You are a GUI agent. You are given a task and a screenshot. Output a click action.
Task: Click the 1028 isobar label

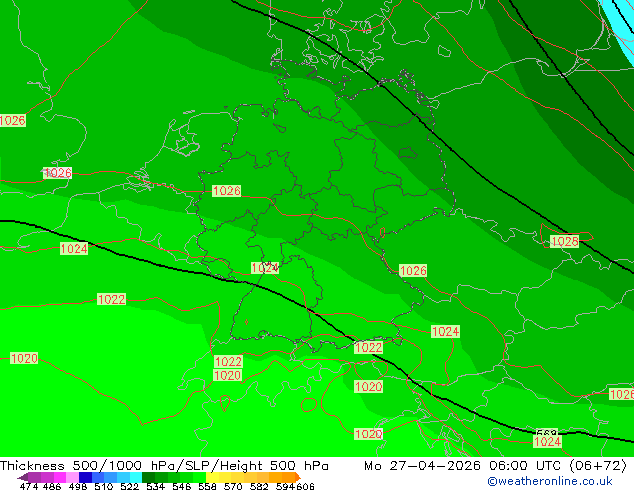click(x=564, y=242)
